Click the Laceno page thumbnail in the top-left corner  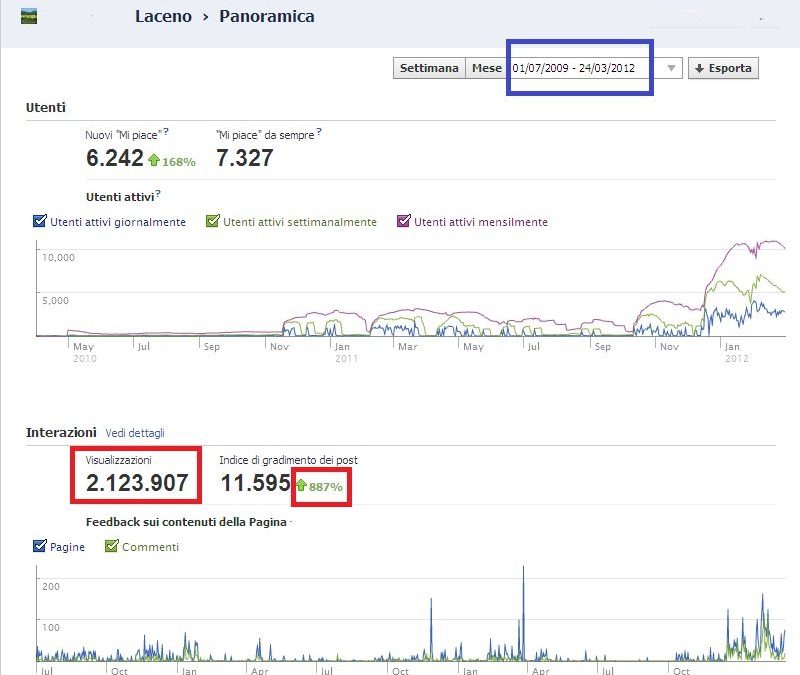point(27,16)
